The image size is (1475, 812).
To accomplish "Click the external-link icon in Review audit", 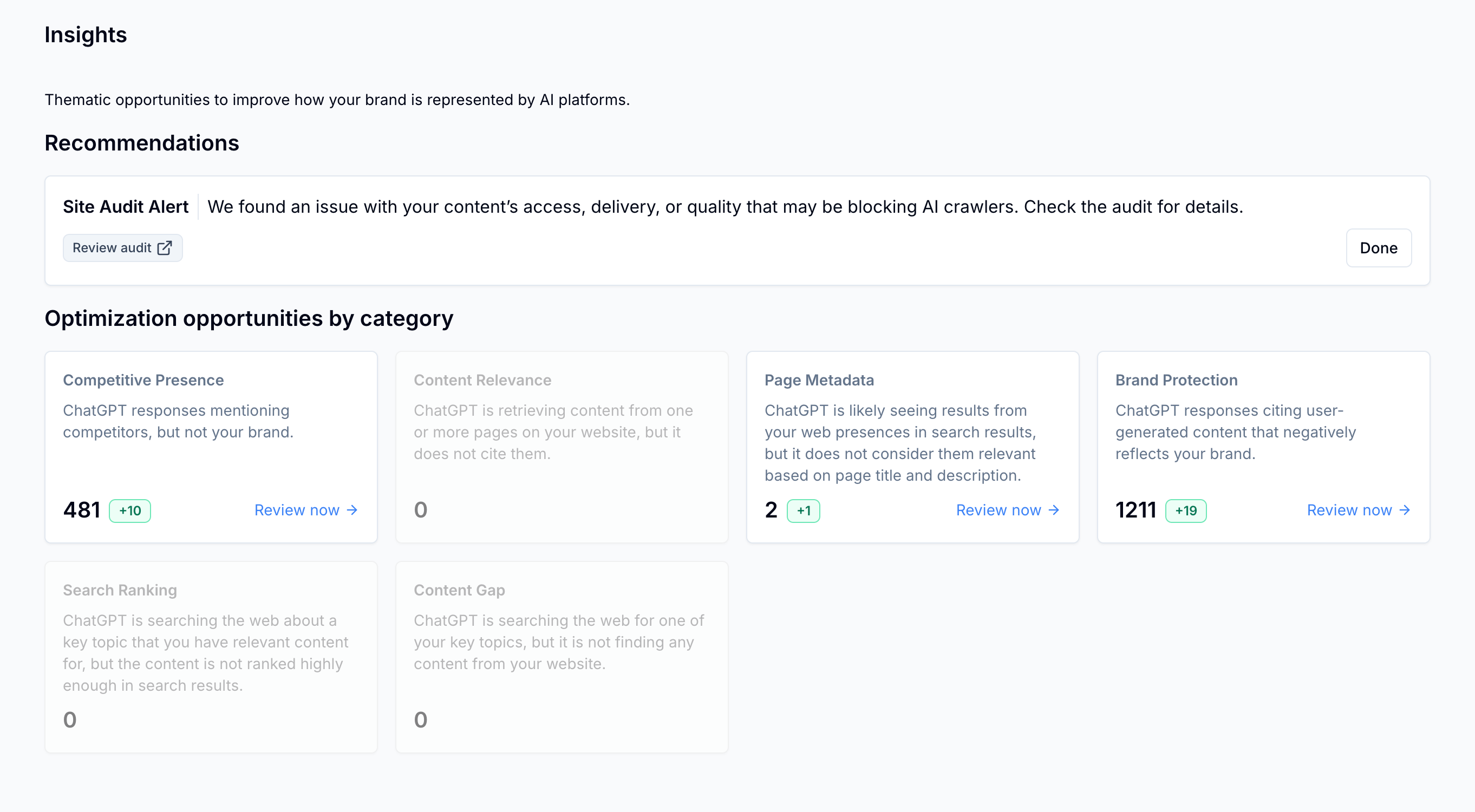I will point(164,248).
